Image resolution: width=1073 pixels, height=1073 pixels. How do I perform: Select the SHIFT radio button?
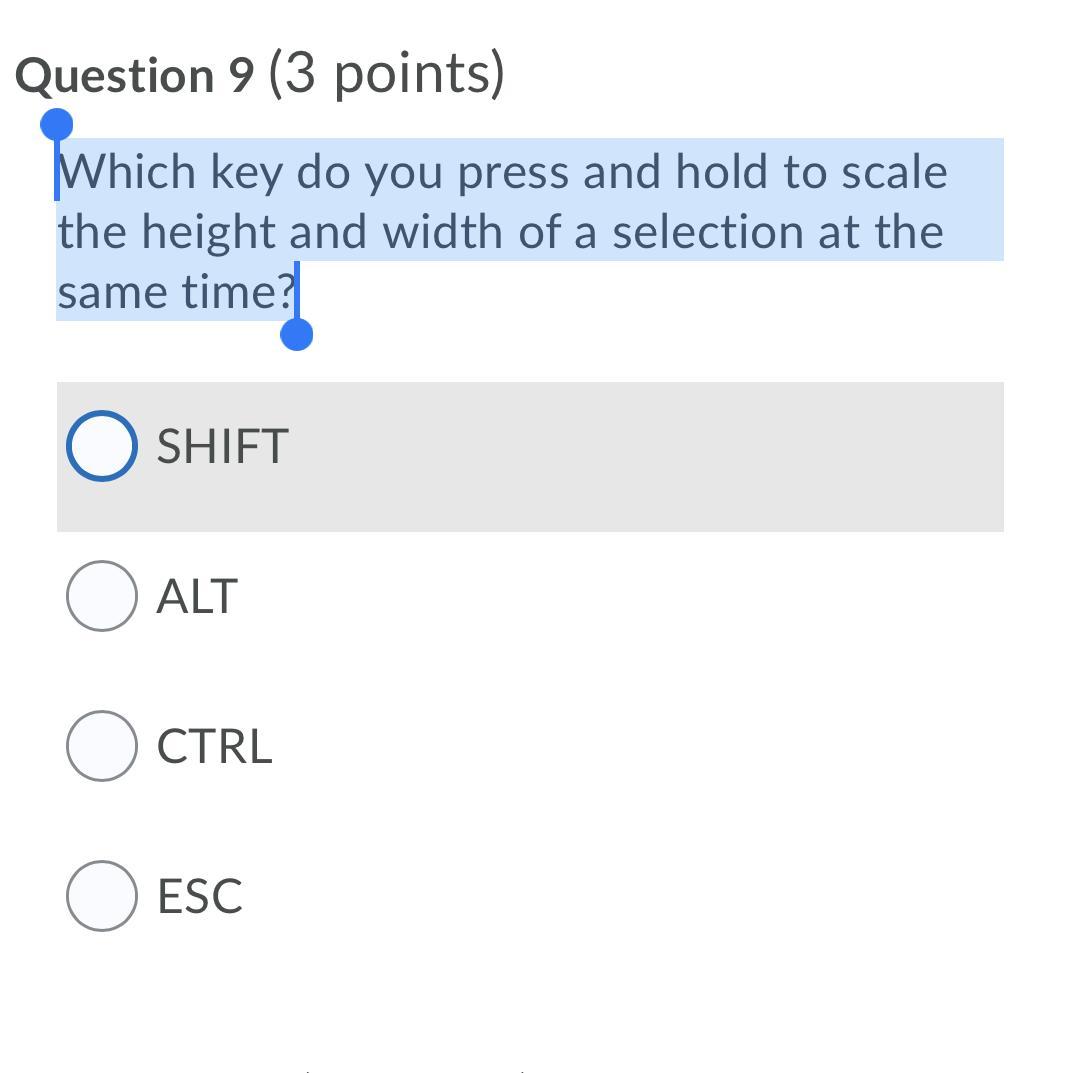coord(102,445)
